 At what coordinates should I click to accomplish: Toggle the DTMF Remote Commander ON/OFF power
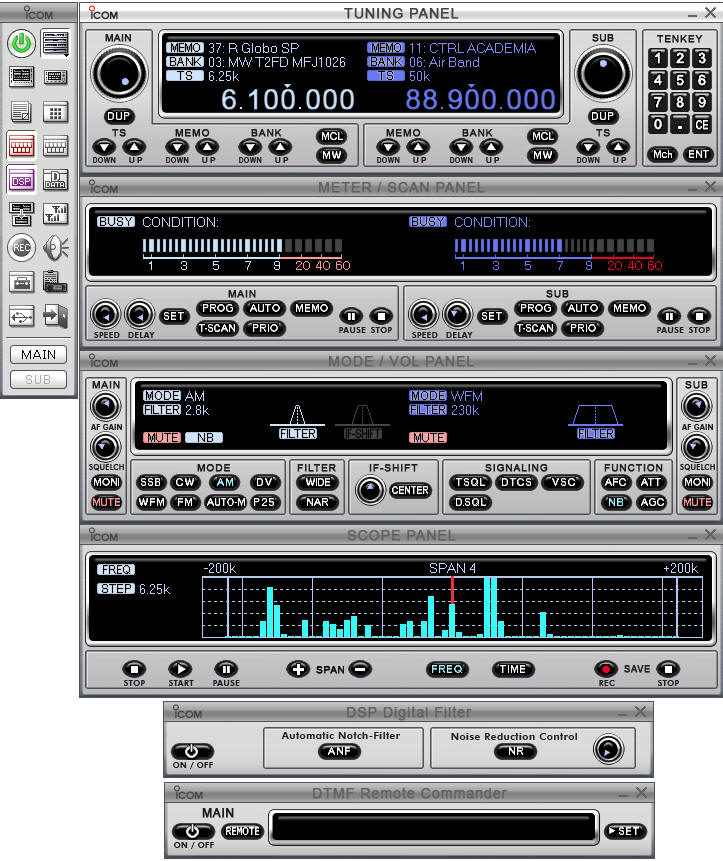pyautogui.click(x=192, y=831)
